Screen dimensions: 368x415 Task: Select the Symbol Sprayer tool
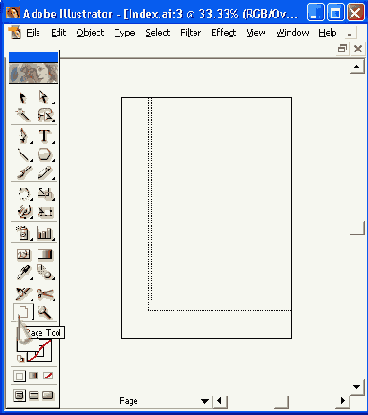point(23,233)
